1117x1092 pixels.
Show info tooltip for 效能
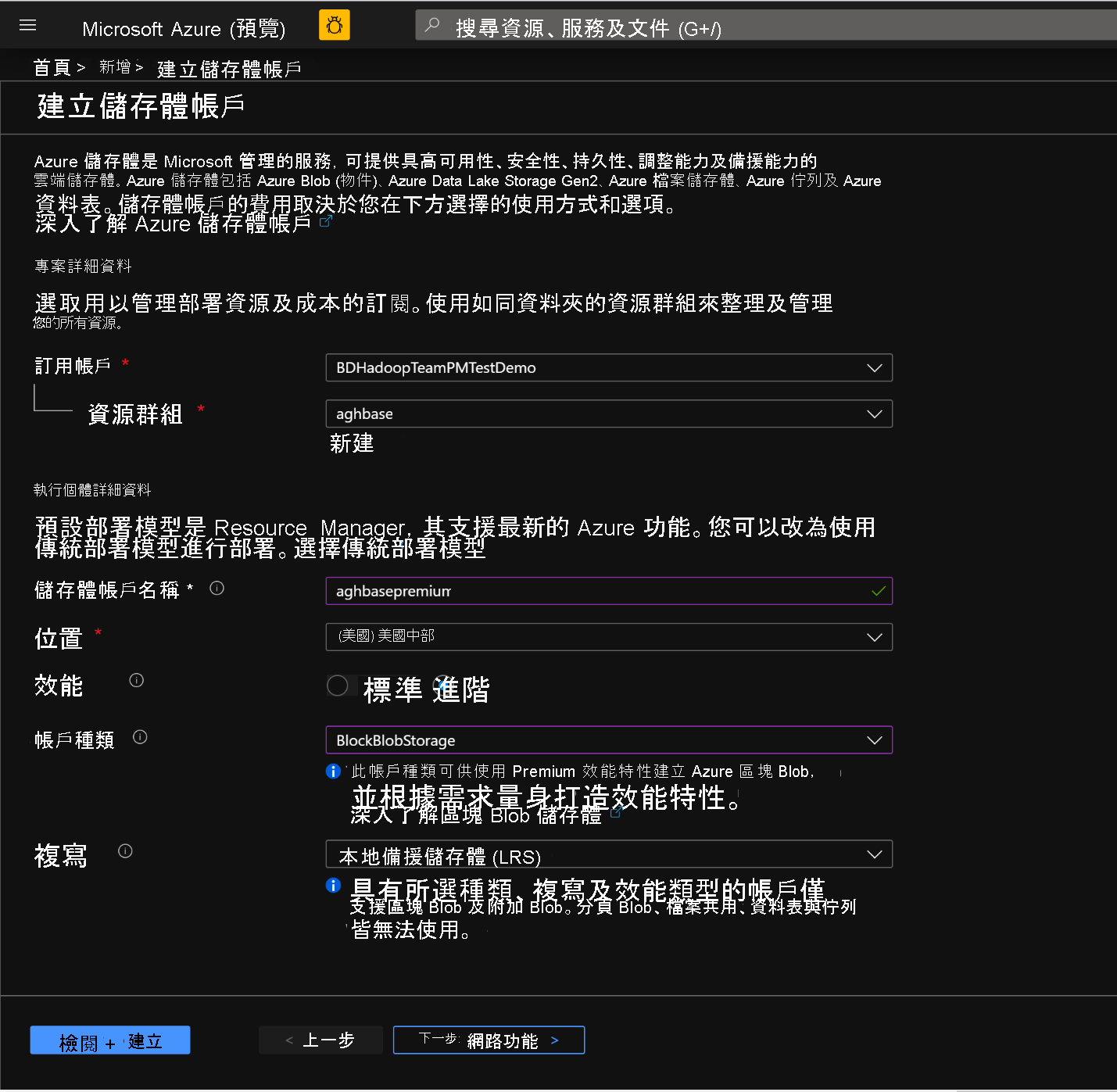point(137,681)
